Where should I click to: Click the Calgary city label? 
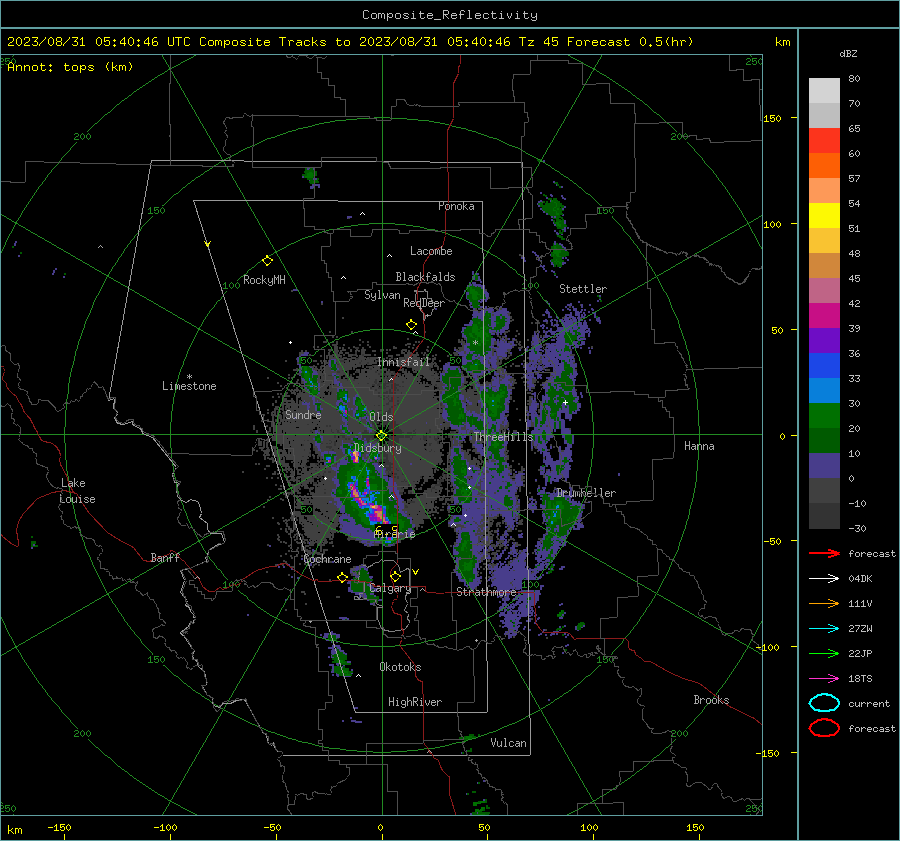(x=390, y=588)
